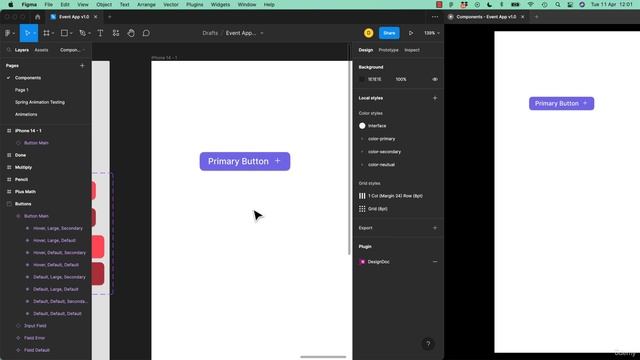Toggle background visibility eye icon

click(x=435, y=79)
